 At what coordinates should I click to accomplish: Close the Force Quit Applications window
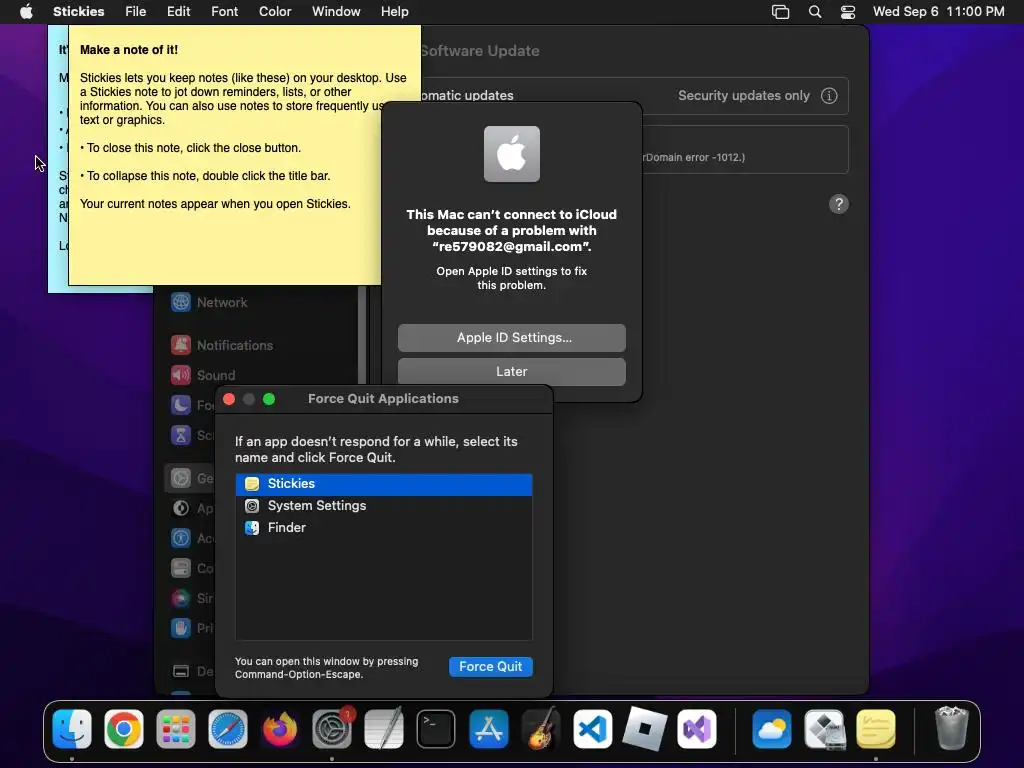(x=229, y=399)
